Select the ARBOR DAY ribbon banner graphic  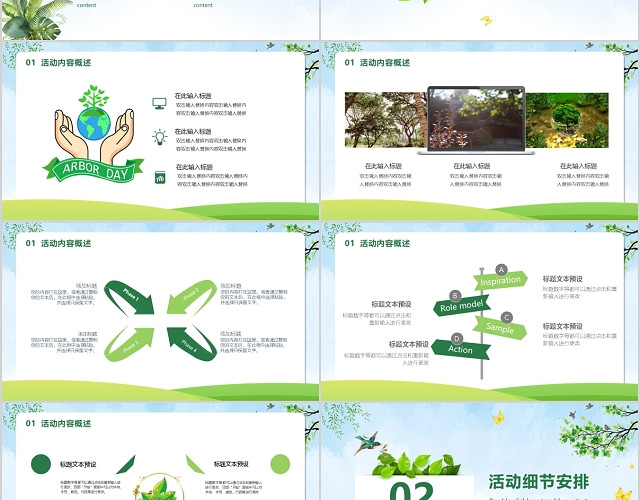point(93,169)
